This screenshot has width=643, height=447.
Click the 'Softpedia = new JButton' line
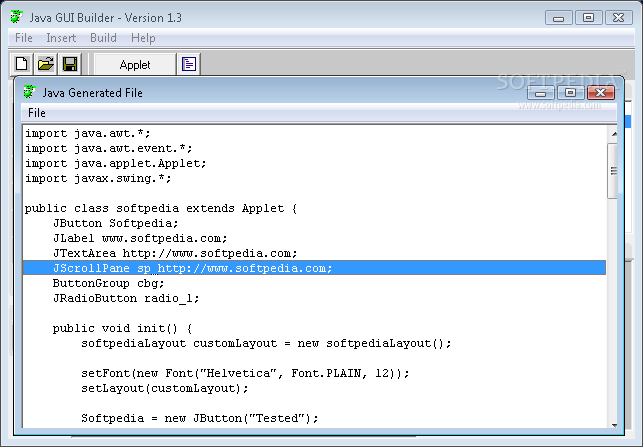coord(200,418)
